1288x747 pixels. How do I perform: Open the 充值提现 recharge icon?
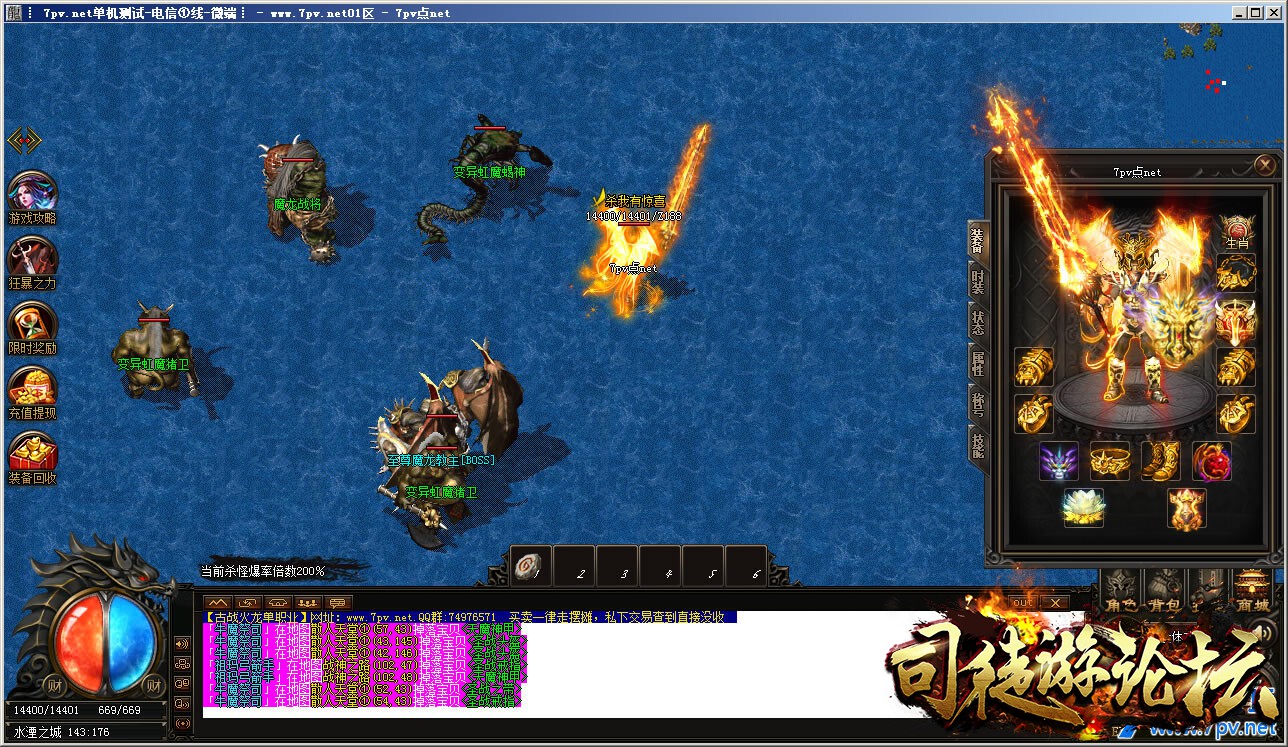coord(32,391)
